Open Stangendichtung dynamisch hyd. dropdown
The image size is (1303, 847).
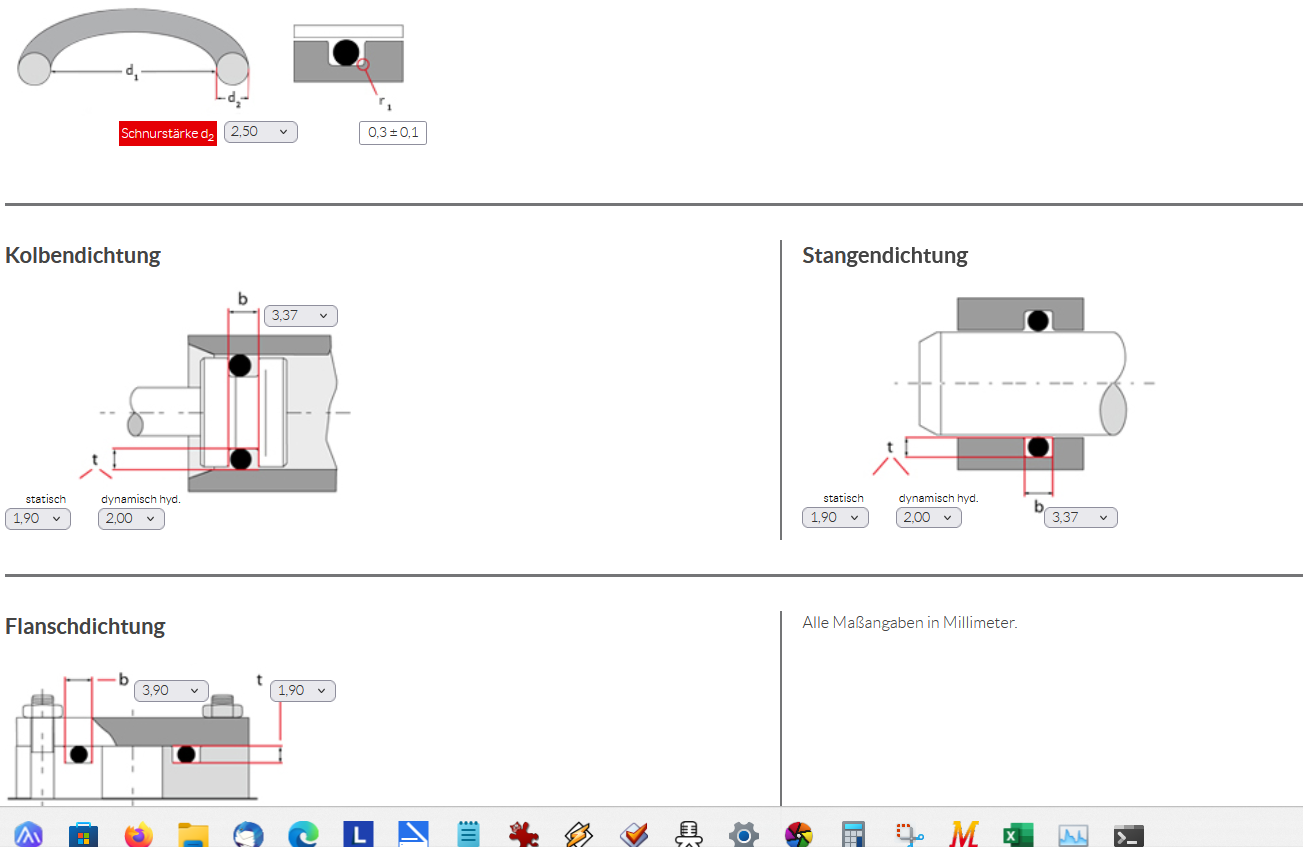coord(929,518)
